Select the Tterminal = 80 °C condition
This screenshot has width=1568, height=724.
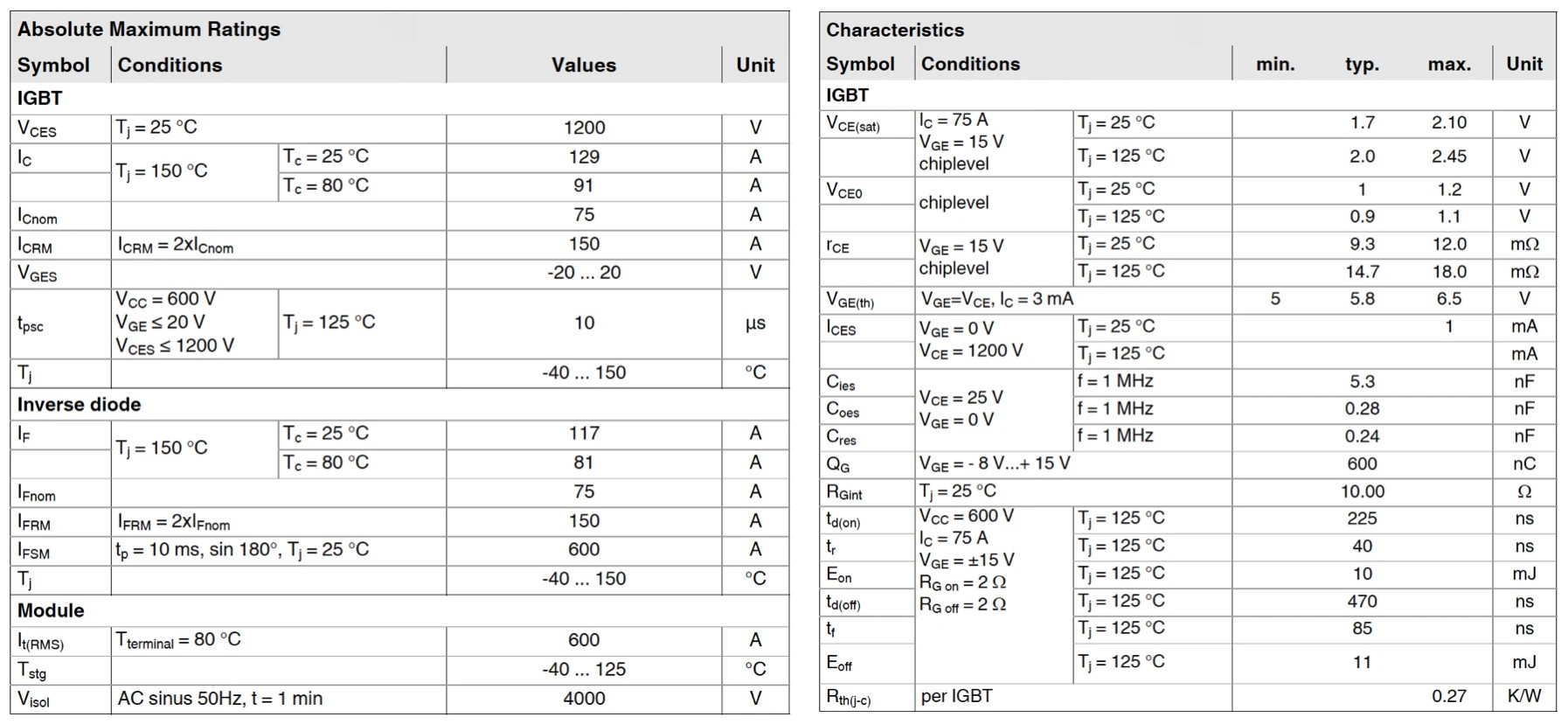[x=178, y=640]
